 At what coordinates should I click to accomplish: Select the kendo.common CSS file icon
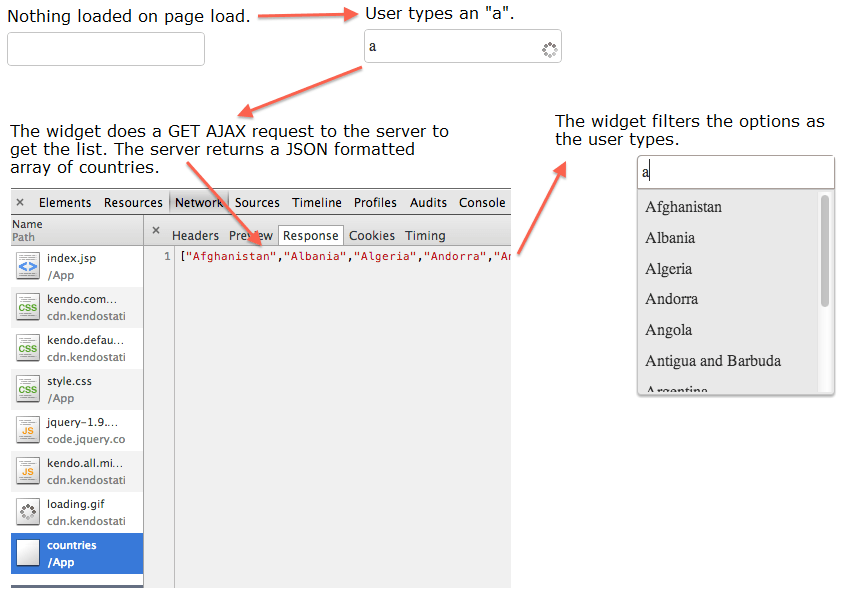click(x=28, y=307)
